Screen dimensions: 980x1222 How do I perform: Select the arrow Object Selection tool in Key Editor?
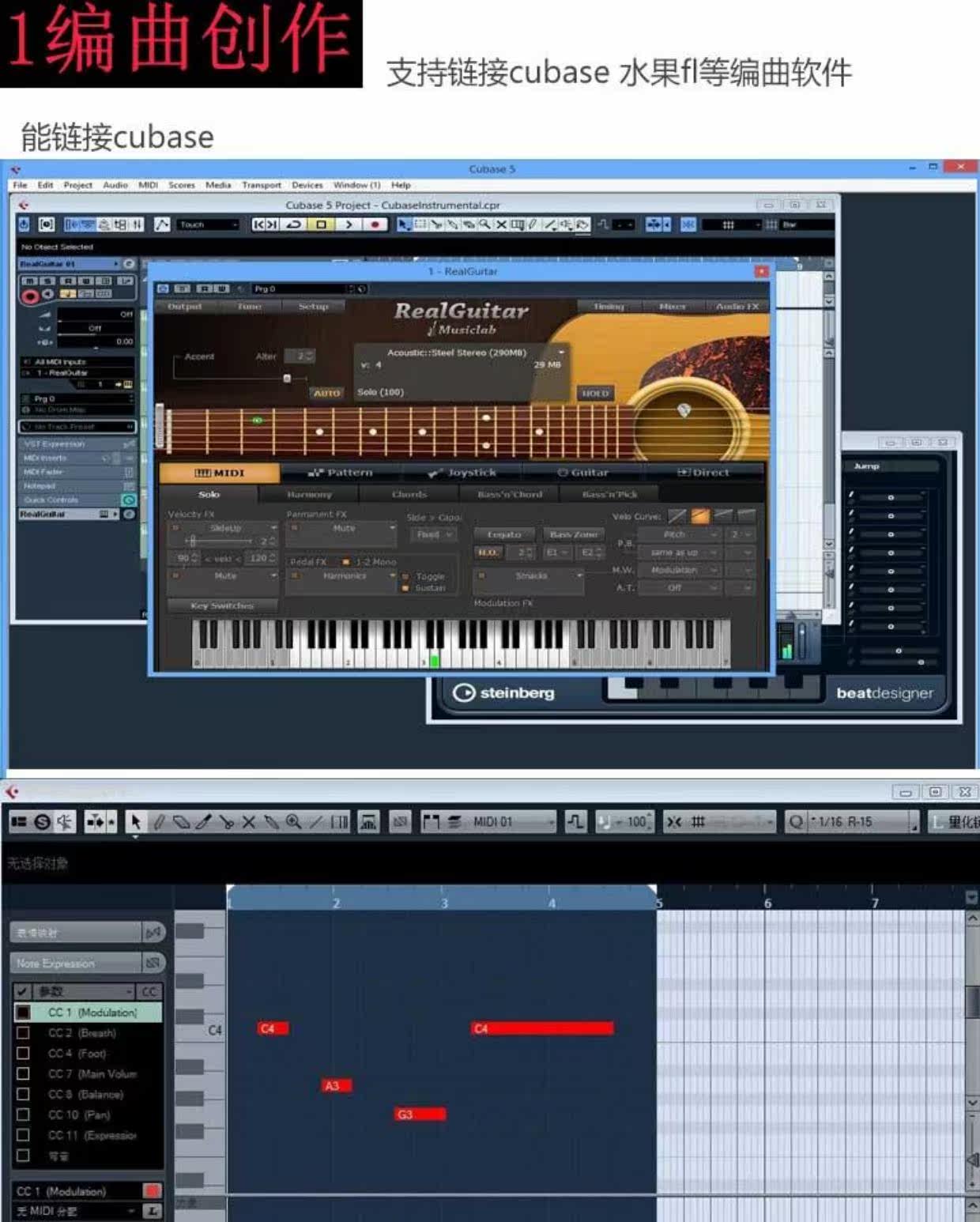(x=135, y=822)
